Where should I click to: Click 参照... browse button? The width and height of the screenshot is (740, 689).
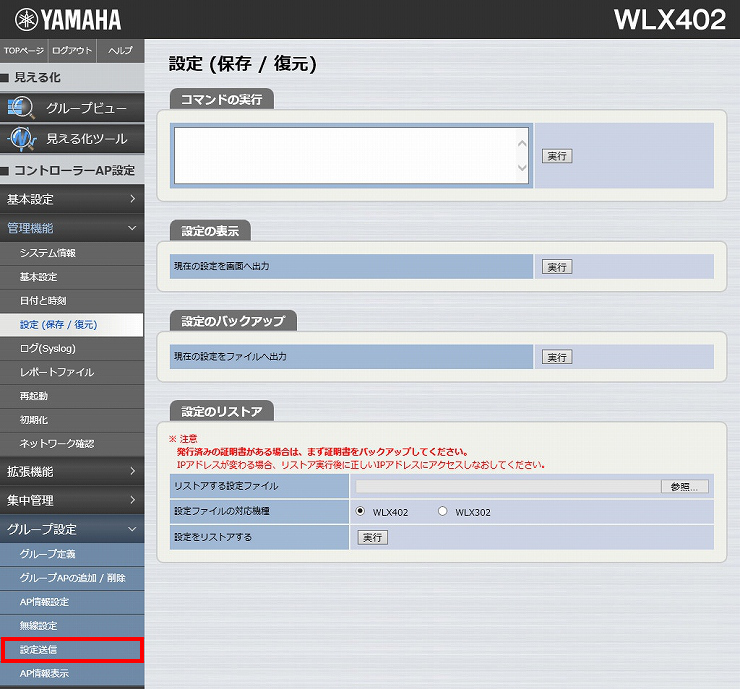(684, 487)
